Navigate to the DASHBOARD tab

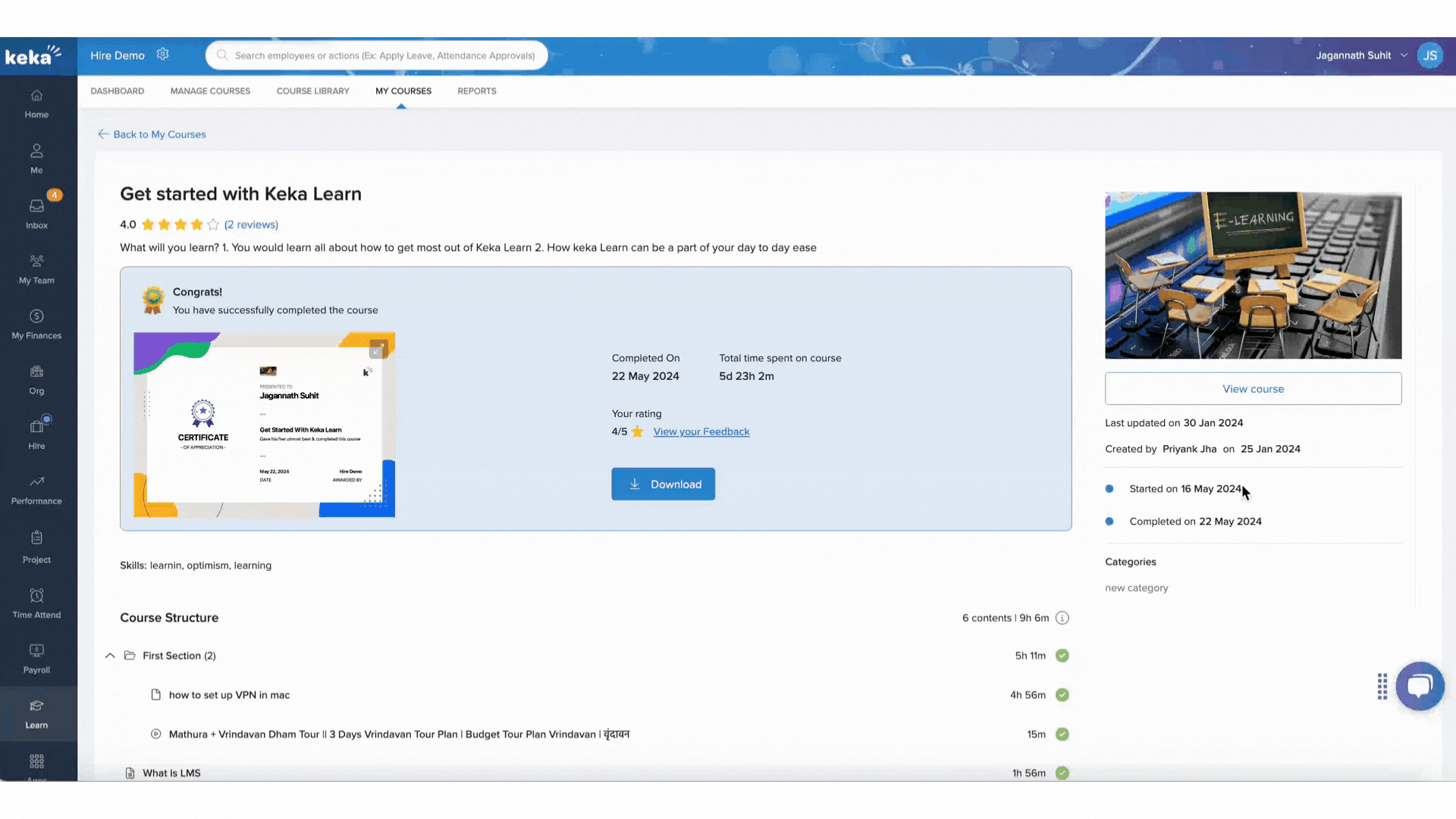[x=116, y=91]
